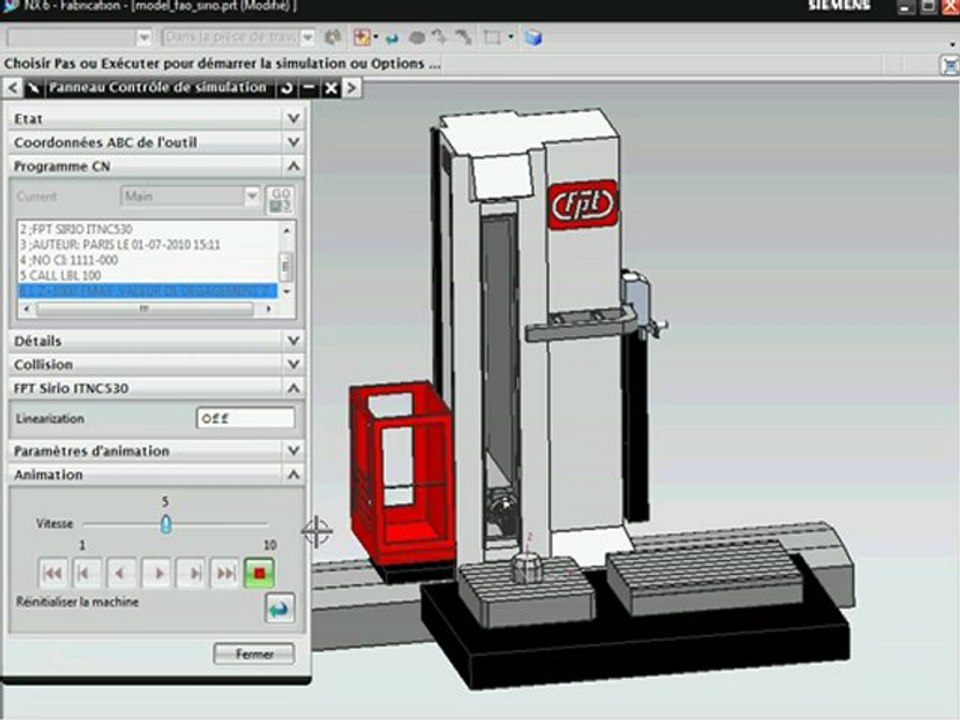Click the blue cube icon in the toolbar
This screenshot has height=720, width=960.
click(533, 38)
